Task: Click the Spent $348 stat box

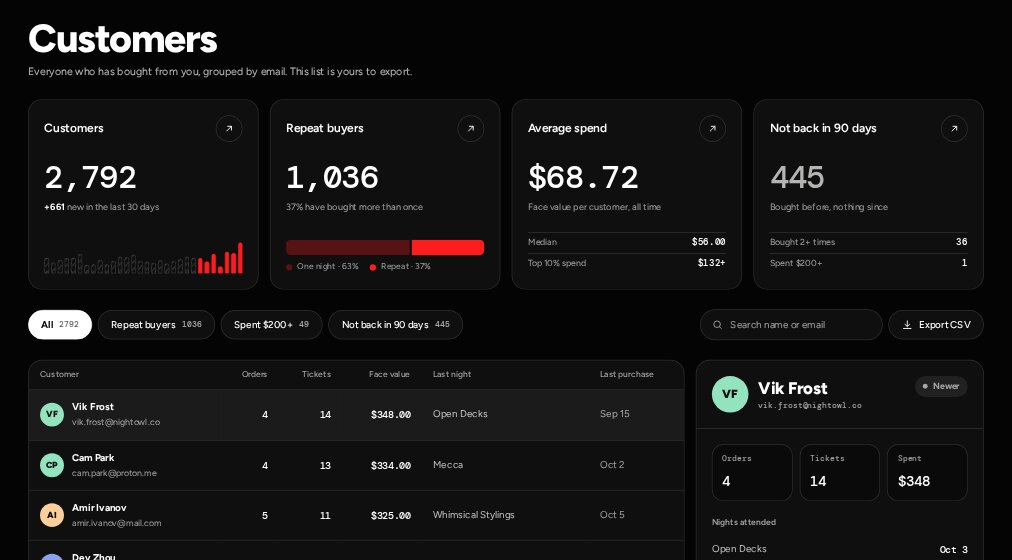Action: [x=927, y=472]
